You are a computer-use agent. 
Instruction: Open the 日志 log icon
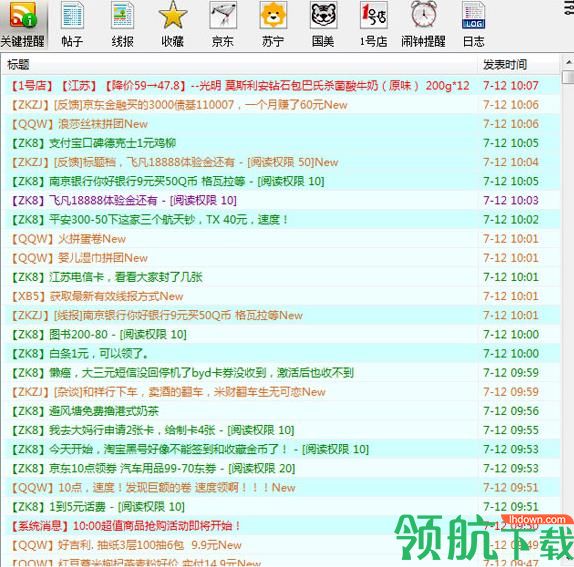pyautogui.click(x=473, y=25)
